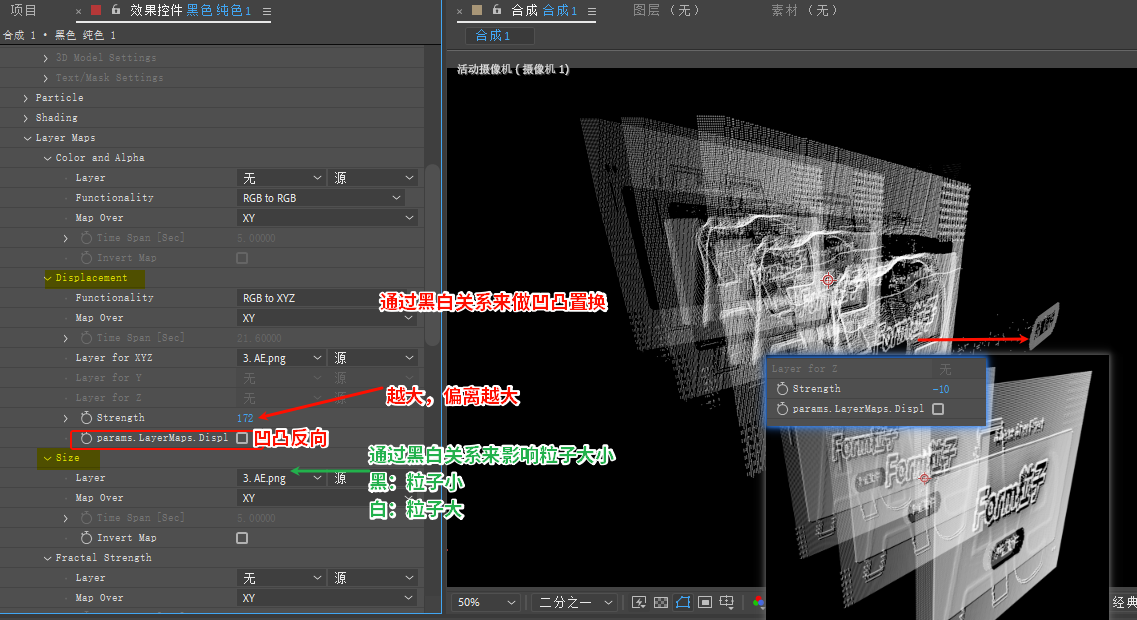Image resolution: width=1137 pixels, height=620 pixels.
Task: Expand the Particle group
Action: (x=25, y=98)
